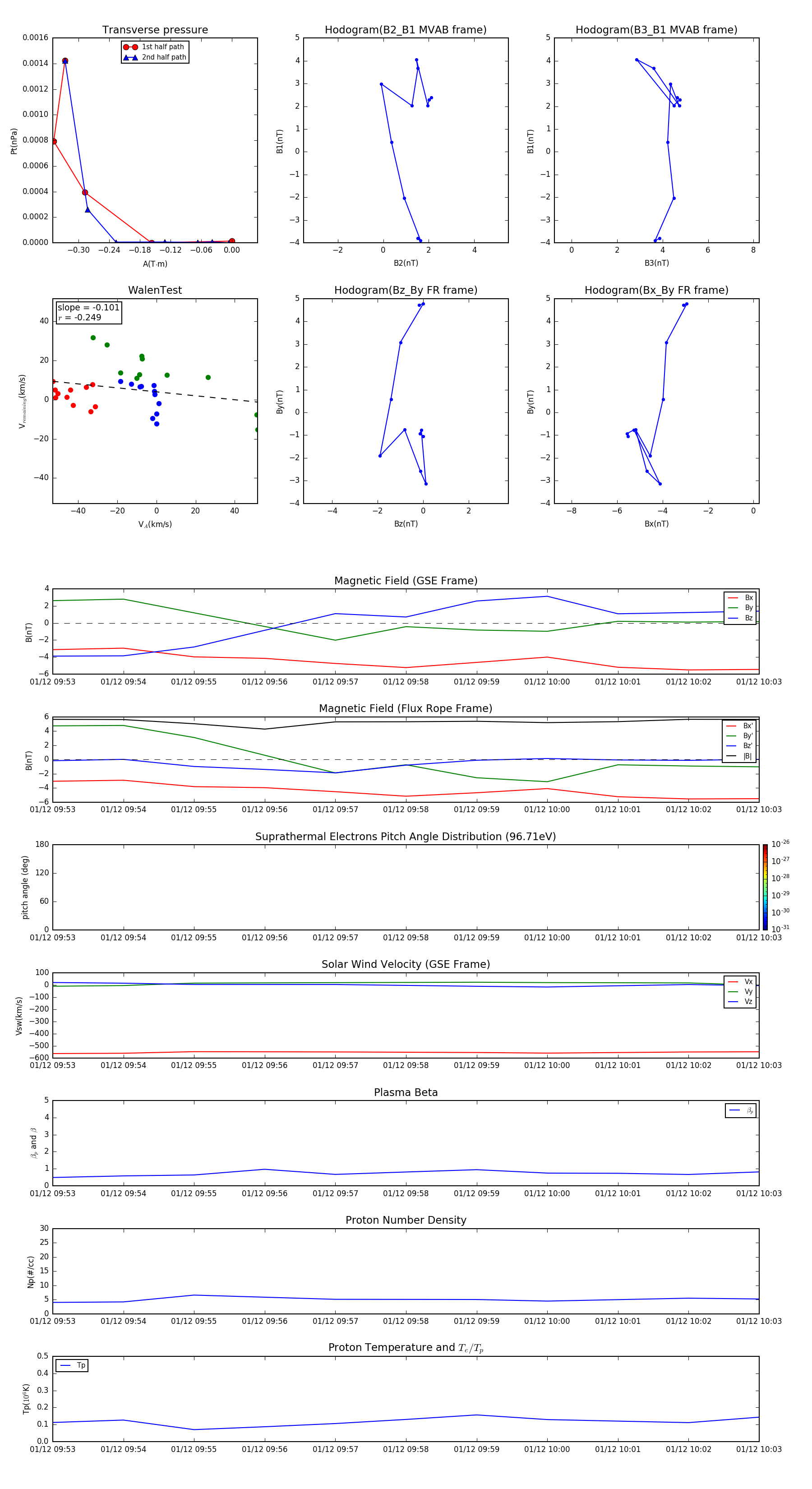Click the 'Pt(nPa)' y-axis label

coord(14,141)
